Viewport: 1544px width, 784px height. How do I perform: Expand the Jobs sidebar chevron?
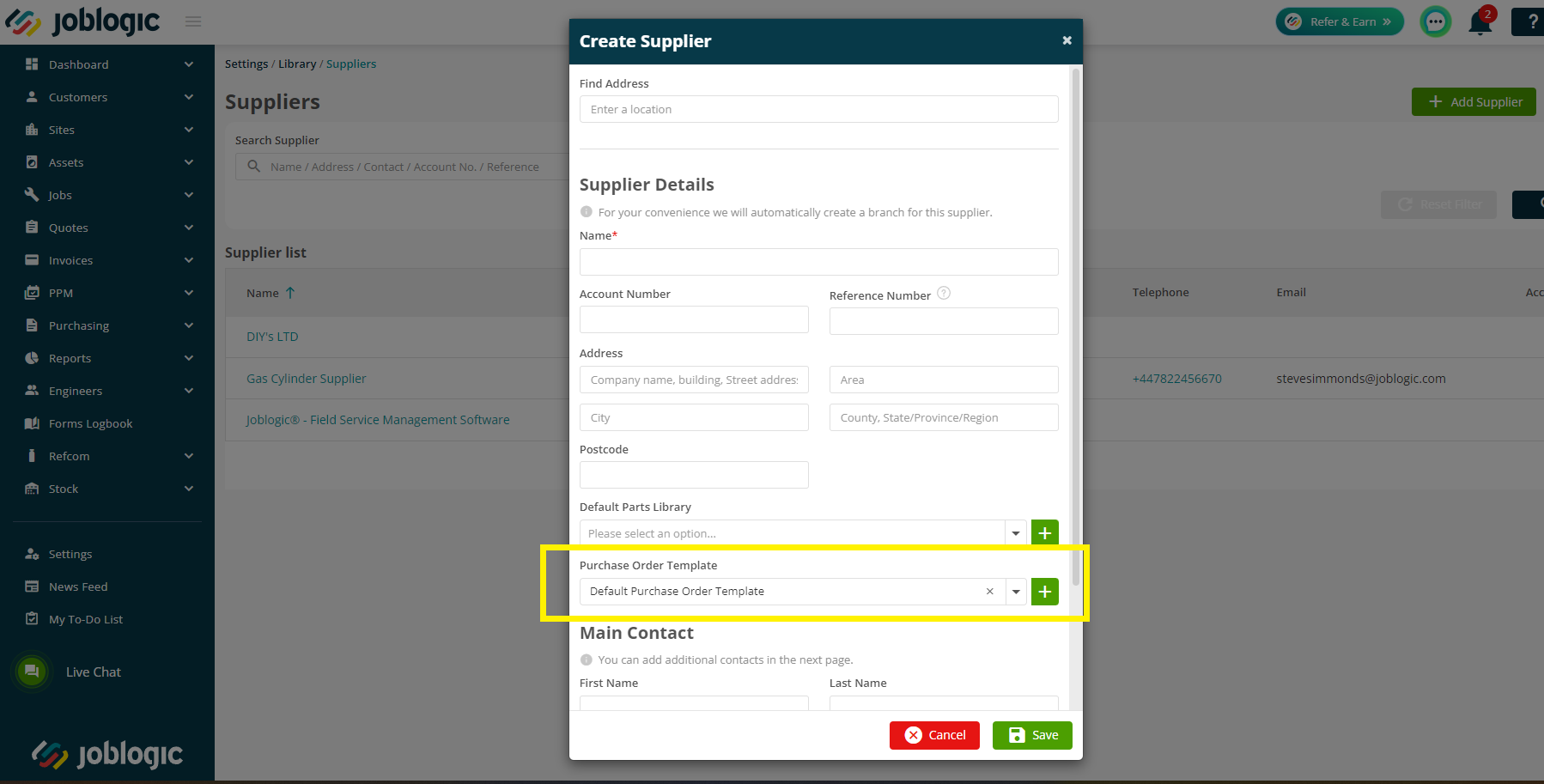[x=189, y=195]
